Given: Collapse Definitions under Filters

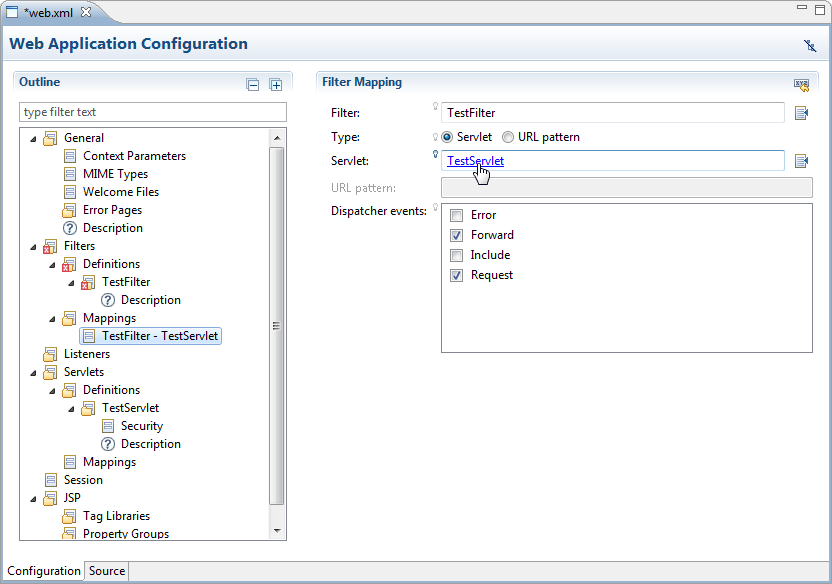Looking at the screenshot, I should [x=52, y=265].
